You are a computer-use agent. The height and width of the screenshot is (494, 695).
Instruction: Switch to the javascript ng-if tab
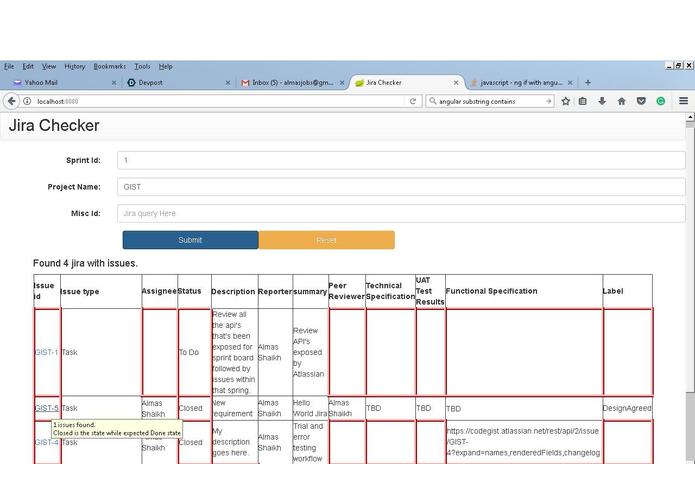(521, 82)
